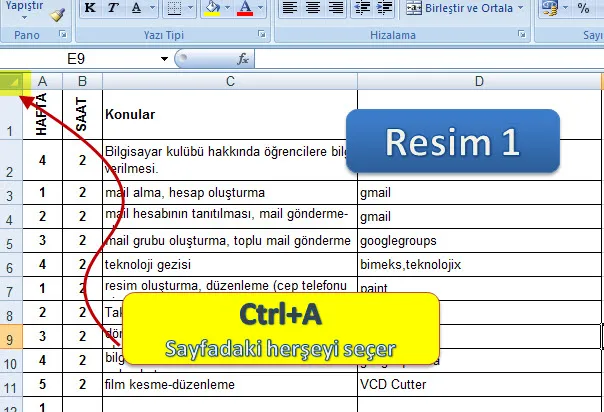Align text to the left
This screenshot has width=604, height=412.
[289, 9]
